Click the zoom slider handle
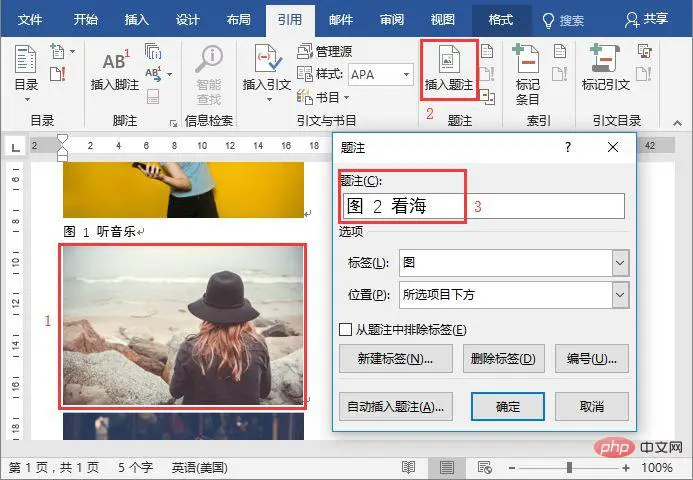Screen dimensions: 693x480 point(569,467)
